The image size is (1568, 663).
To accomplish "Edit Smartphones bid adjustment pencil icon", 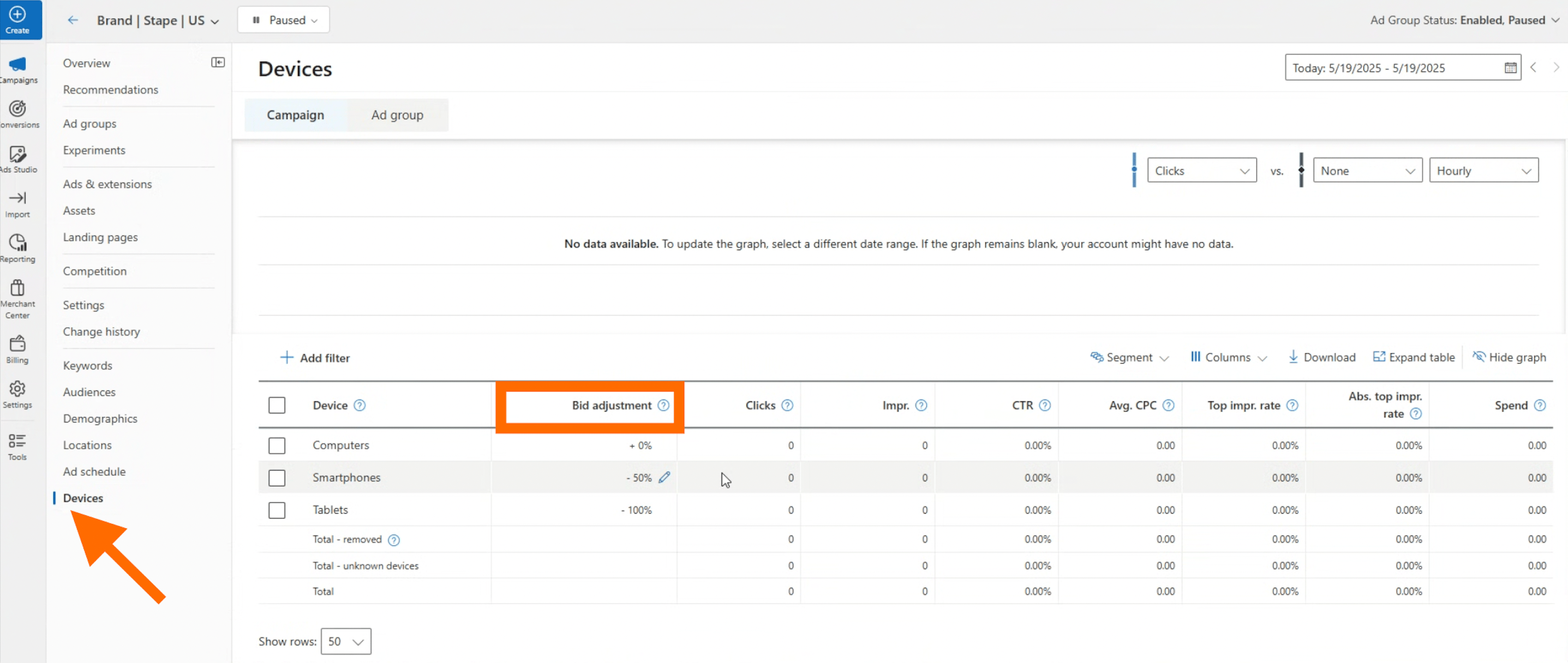I will [664, 478].
